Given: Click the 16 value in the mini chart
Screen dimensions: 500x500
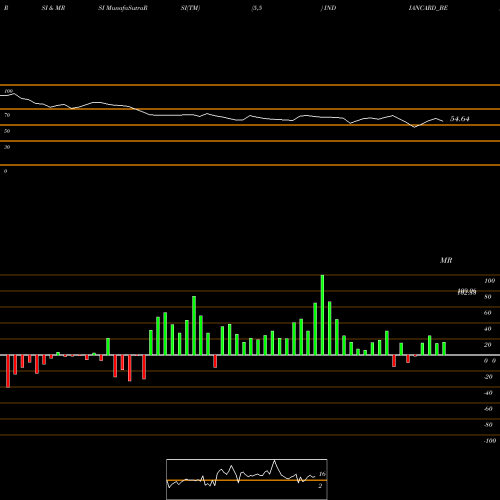Looking at the screenshot, I should point(322,474).
